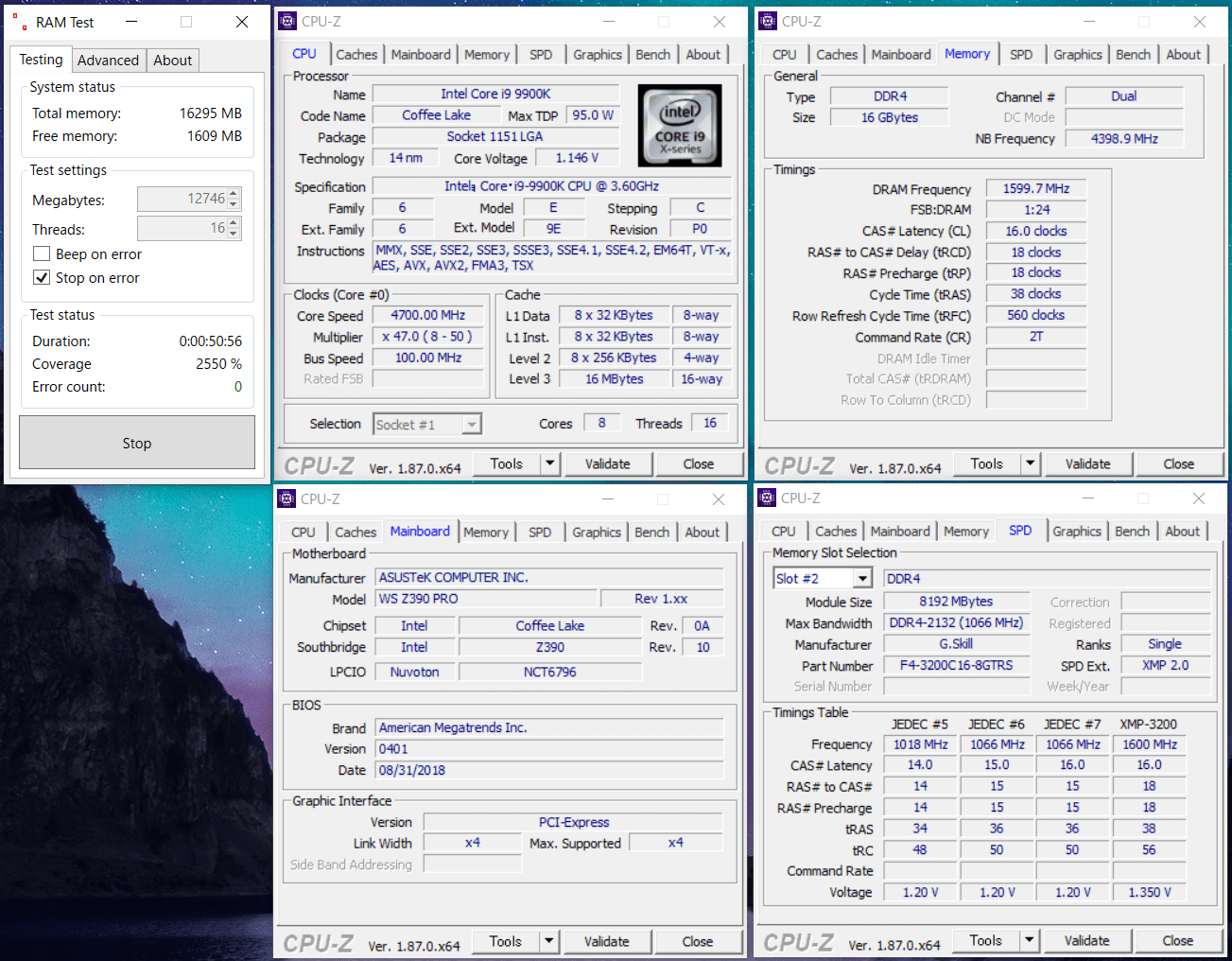The image size is (1232, 961).
Task: Click the LPCIO chip value NCT6796
Action: click(550, 672)
